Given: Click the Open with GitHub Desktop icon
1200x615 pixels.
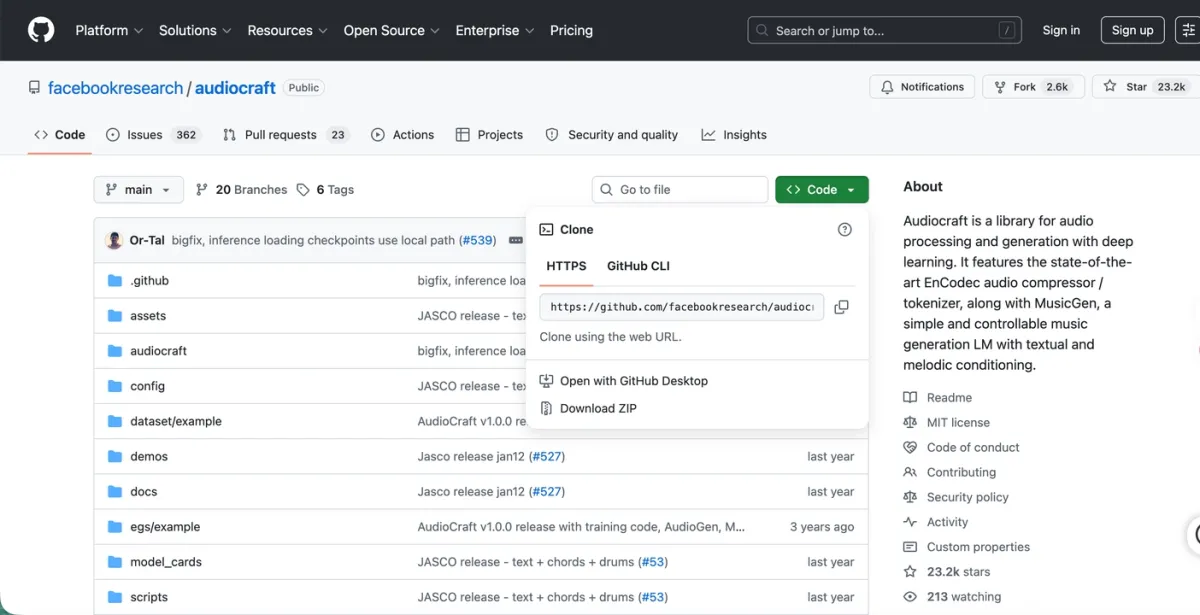Looking at the screenshot, I should pyautogui.click(x=546, y=381).
